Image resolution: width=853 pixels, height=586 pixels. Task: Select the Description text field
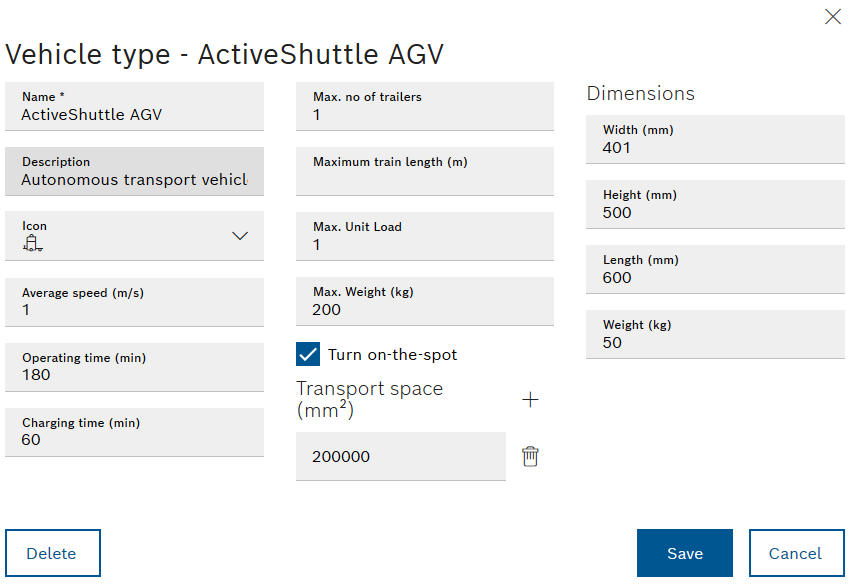134,180
